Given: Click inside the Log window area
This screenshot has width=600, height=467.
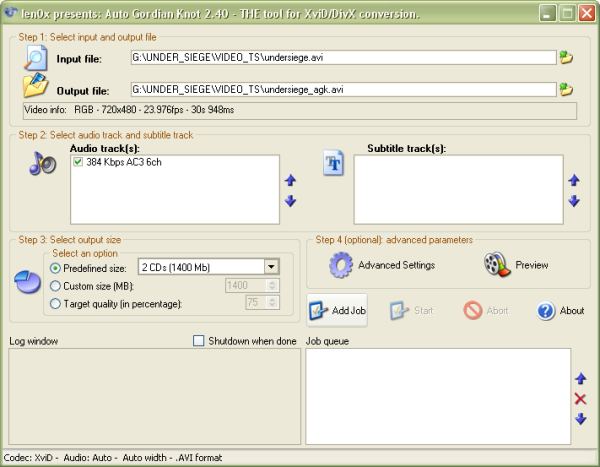Looking at the screenshot, I should 155,396.
